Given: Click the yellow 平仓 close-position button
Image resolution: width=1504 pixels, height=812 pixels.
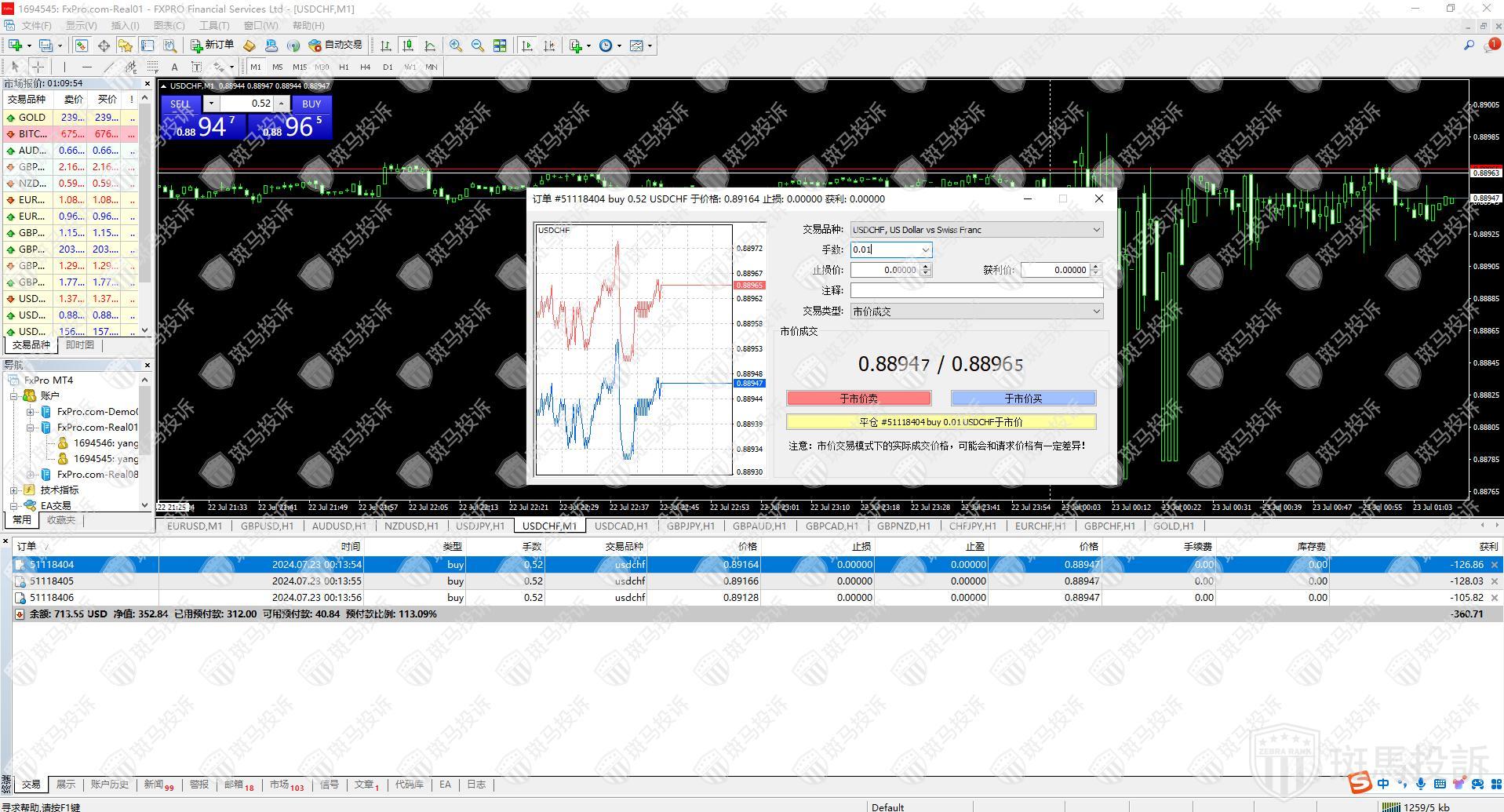Looking at the screenshot, I should [941, 422].
